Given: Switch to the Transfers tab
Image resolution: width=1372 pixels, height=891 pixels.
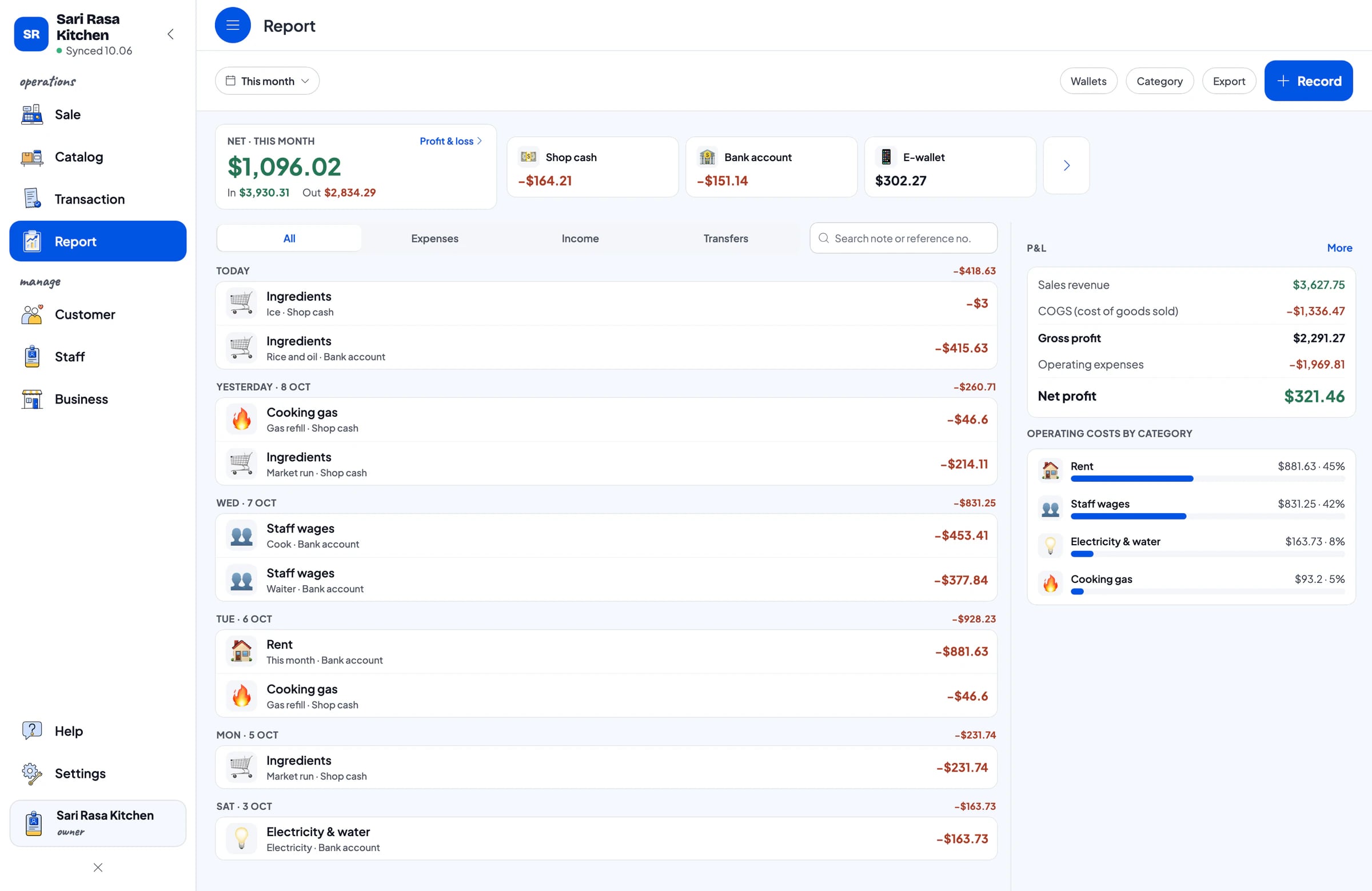Looking at the screenshot, I should pos(726,238).
